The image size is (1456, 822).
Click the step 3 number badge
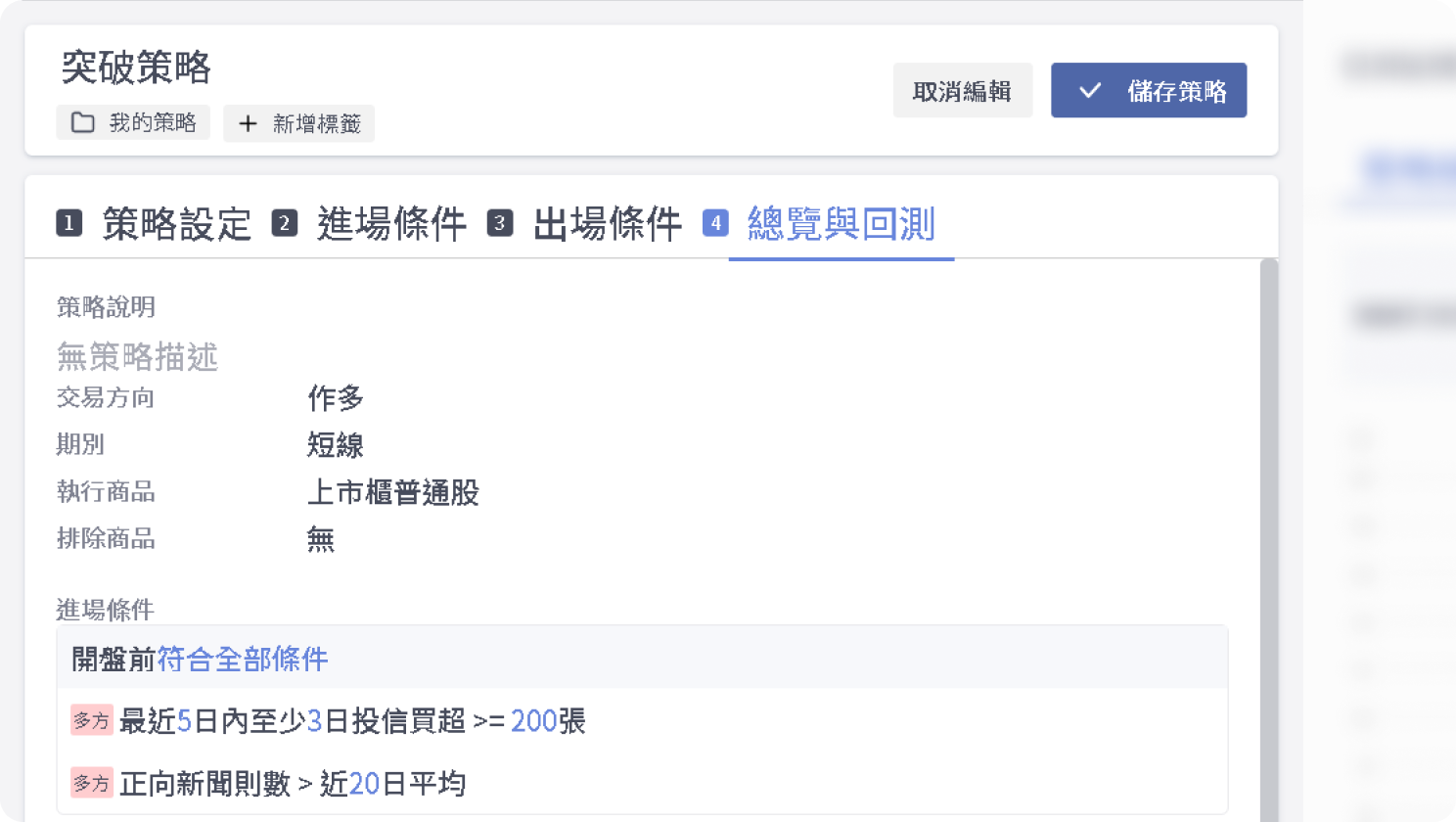(500, 223)
